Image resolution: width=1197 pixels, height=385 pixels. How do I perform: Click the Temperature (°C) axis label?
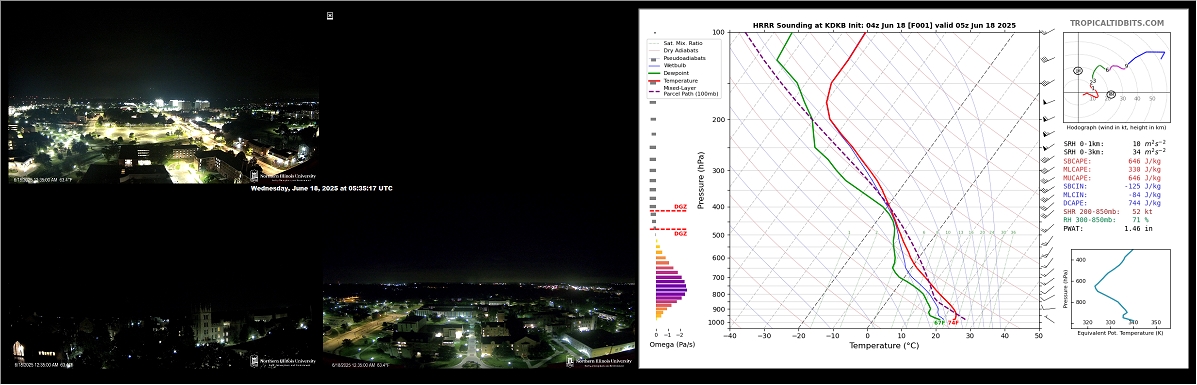pos(884,345)
